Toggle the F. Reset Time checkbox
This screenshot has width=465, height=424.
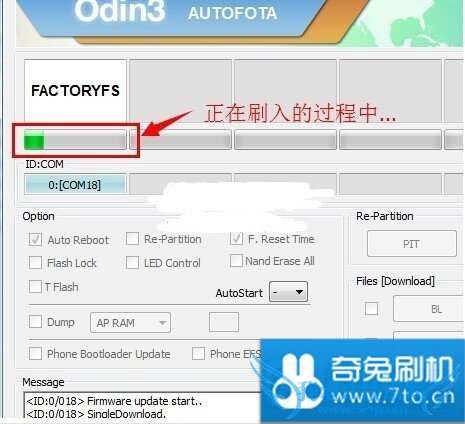[236, 239]
